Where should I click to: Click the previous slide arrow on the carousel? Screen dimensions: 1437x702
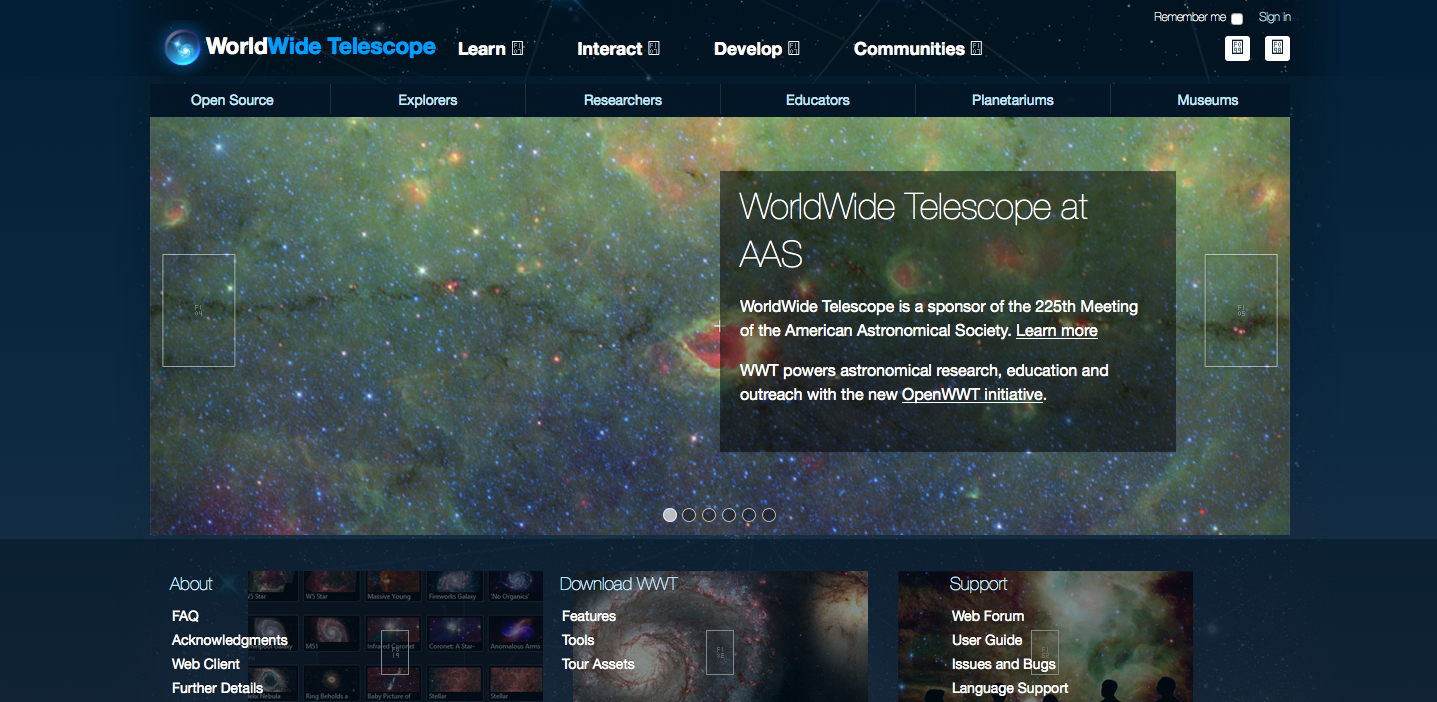click(x=198, y=310)
